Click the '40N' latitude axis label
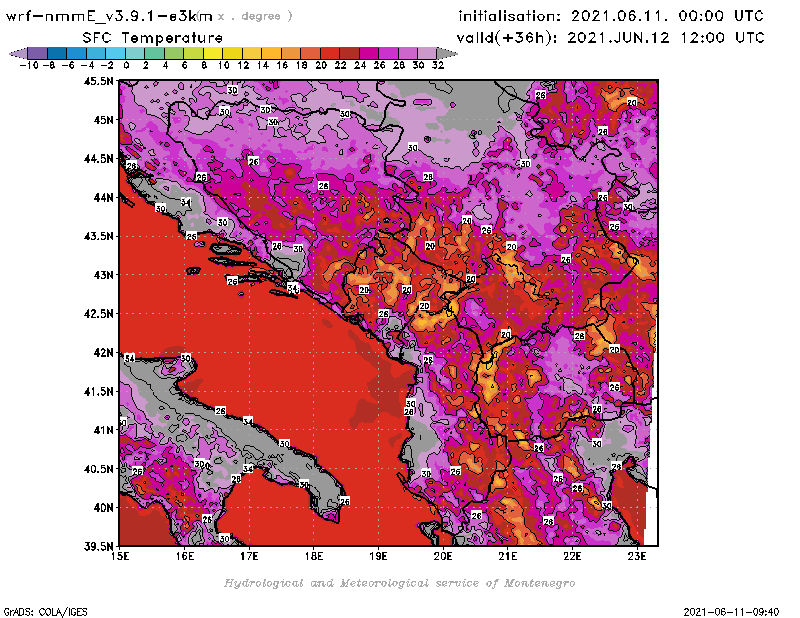The image size is (800, 618). pyautogui.click(x=103, y=508)
